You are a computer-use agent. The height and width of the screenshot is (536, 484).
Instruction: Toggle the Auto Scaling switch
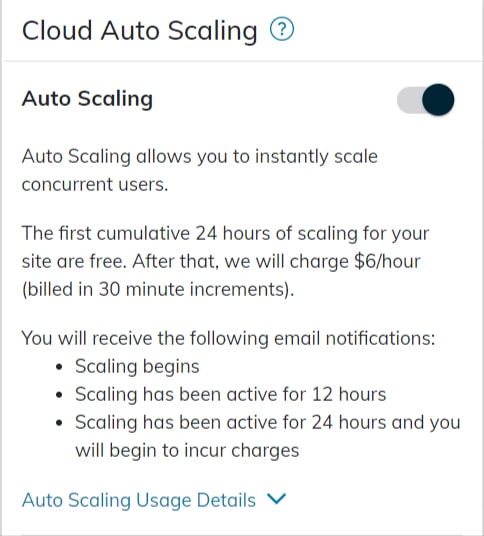point(426,100)
